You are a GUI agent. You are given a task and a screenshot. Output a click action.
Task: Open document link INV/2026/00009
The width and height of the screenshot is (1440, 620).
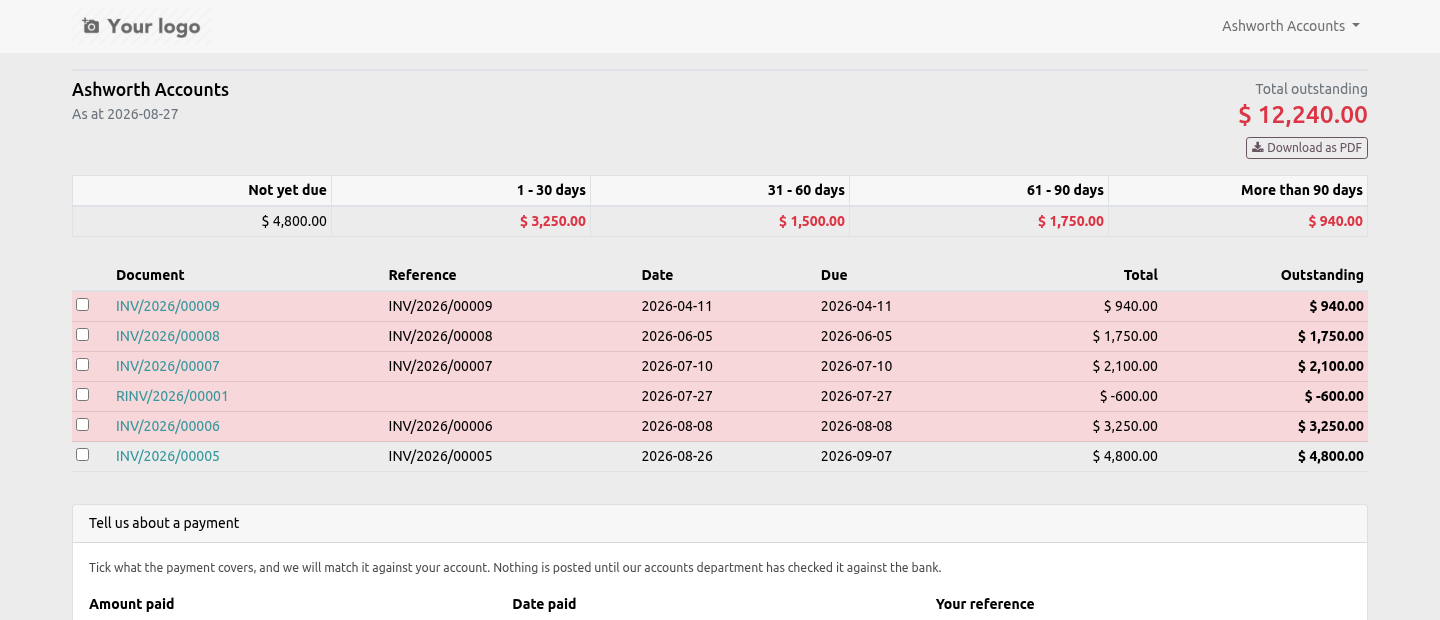(168, 306)
